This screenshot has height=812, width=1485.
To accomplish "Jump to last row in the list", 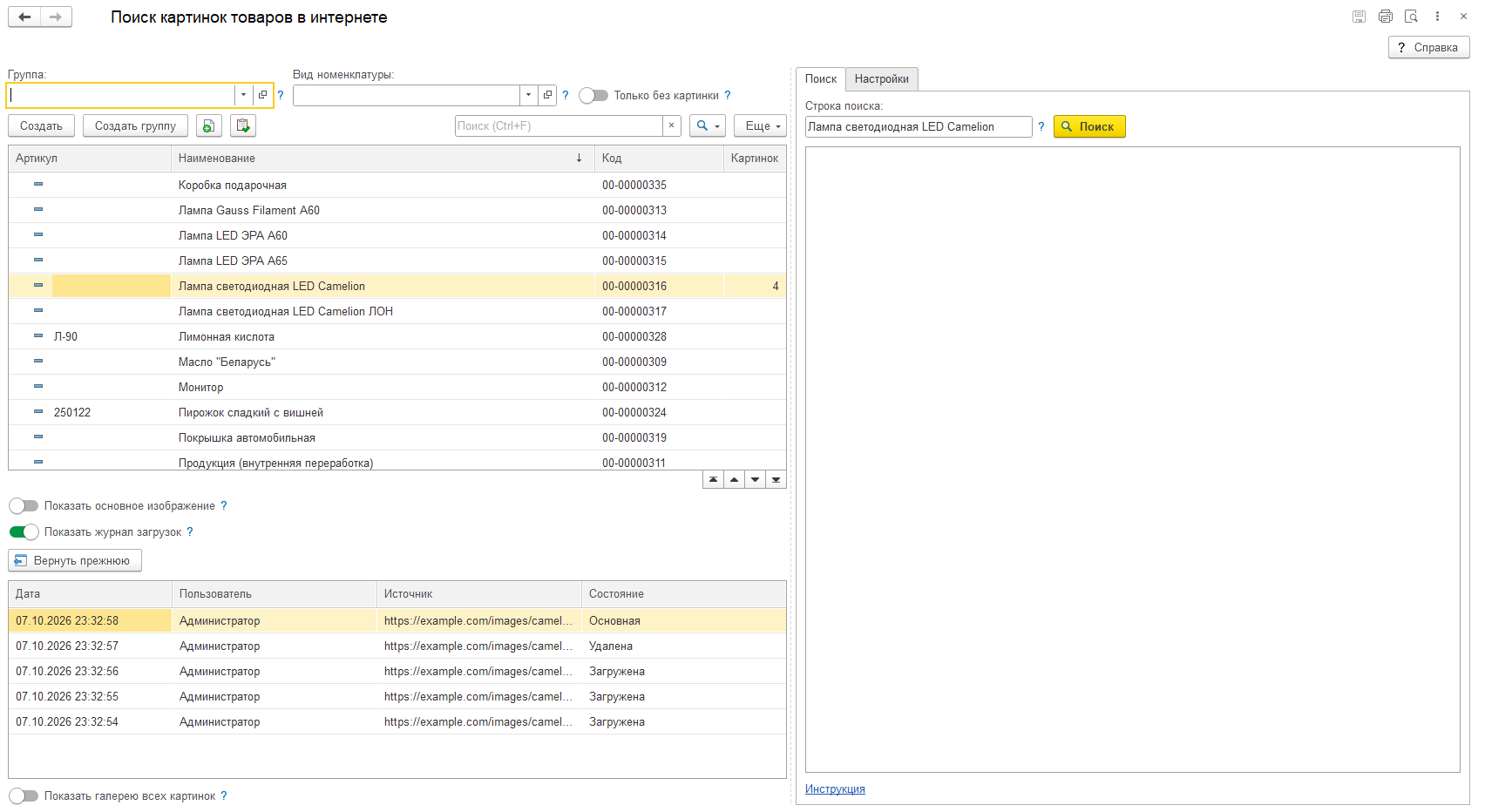I will pos(776,480).
